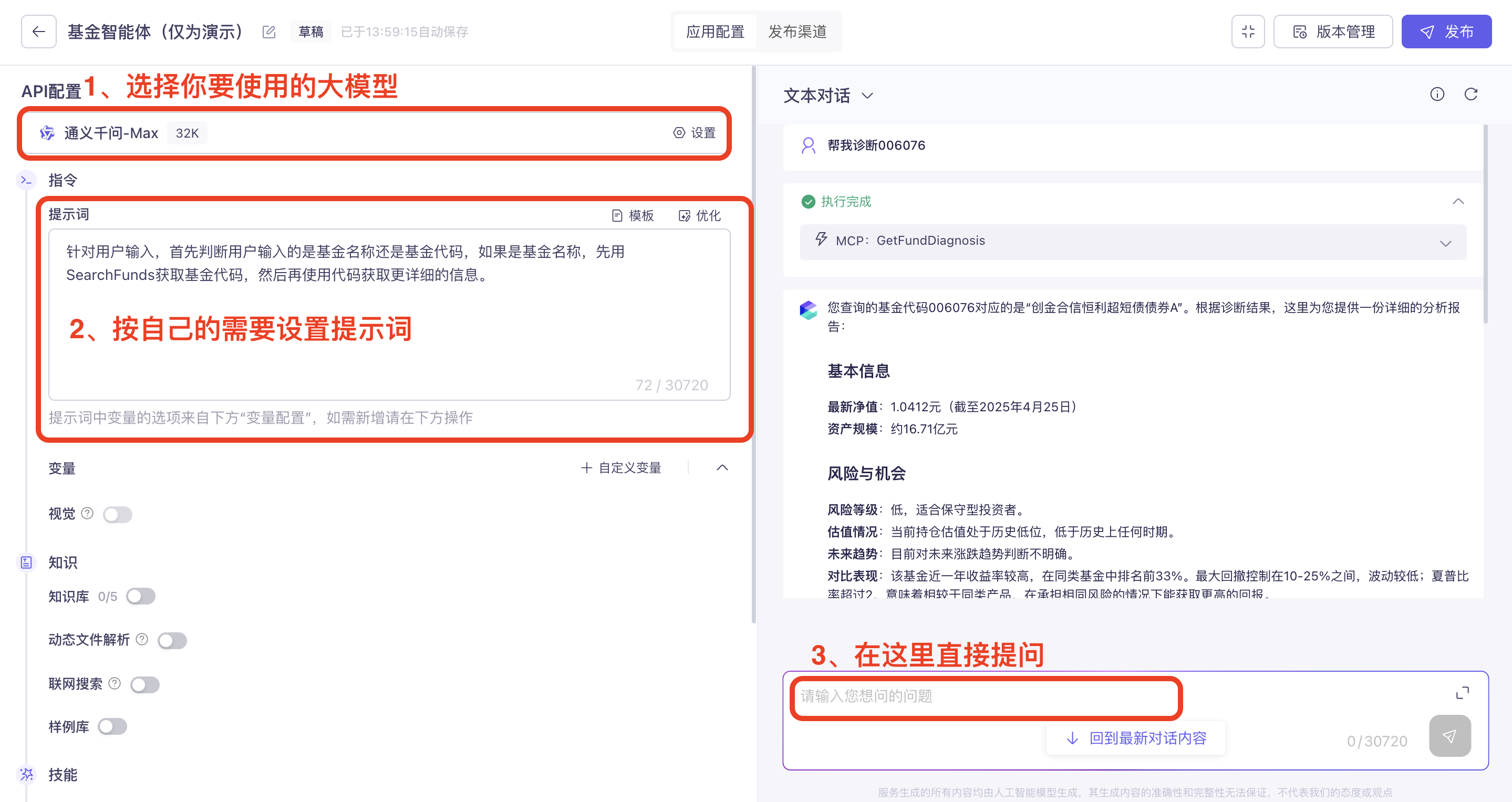Click the edit name pencil icon
Image resolution: width=1512 pixels, height=802 pixels.
pyautogui.click(x=269, y=32)
